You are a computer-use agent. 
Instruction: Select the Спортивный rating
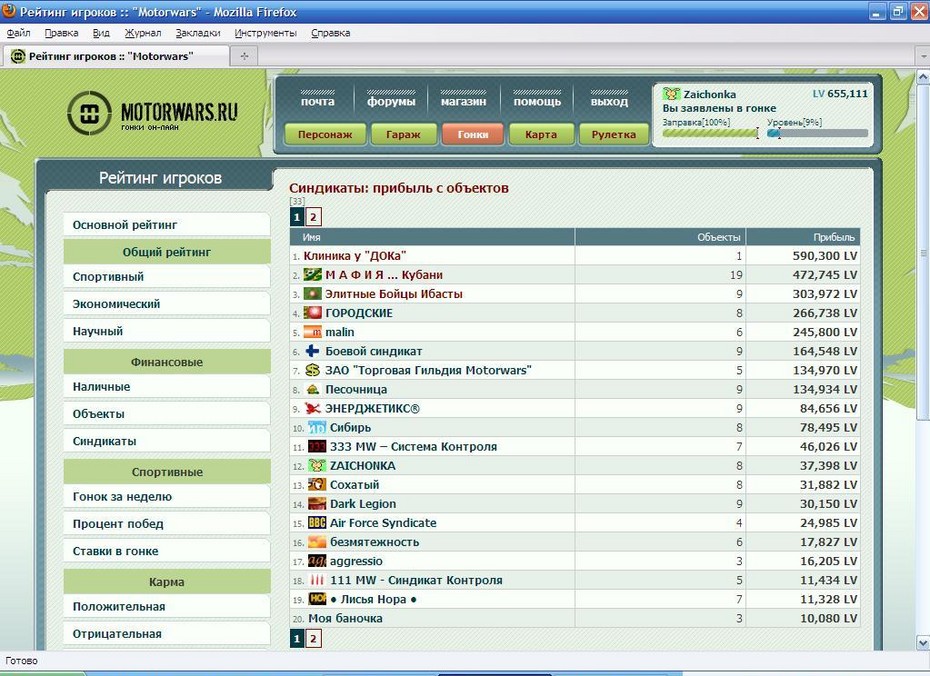pos(167,276)
